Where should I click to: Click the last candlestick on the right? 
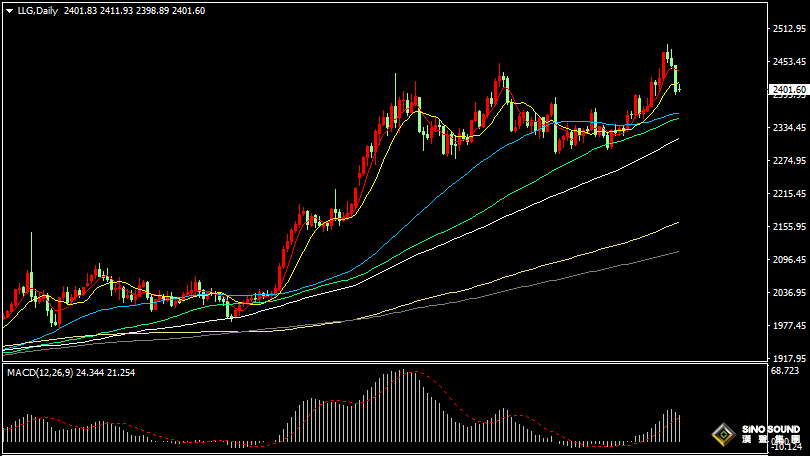679,80
